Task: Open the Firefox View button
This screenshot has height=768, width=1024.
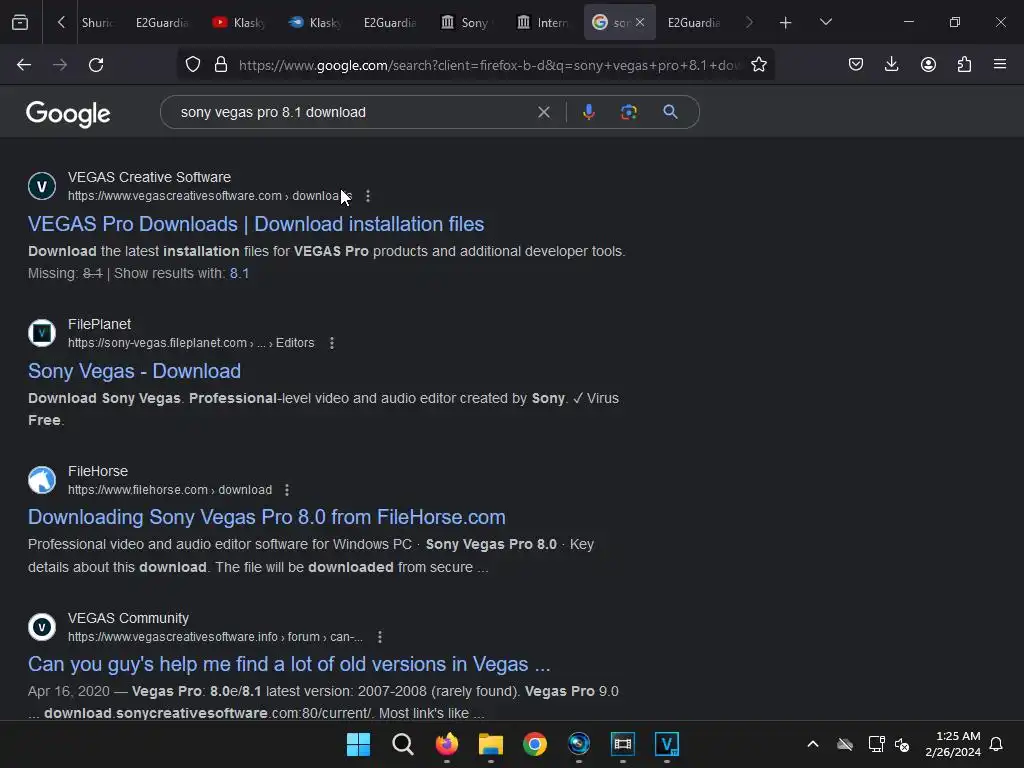Action: (x=20, y=22)
